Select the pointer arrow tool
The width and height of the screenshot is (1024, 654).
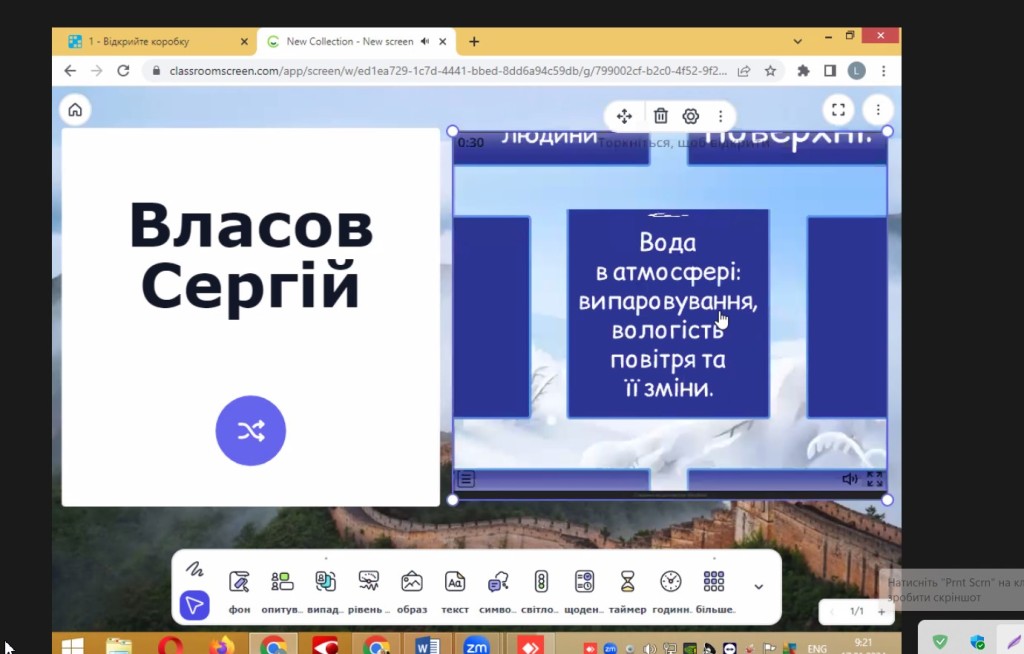(194, 605)
